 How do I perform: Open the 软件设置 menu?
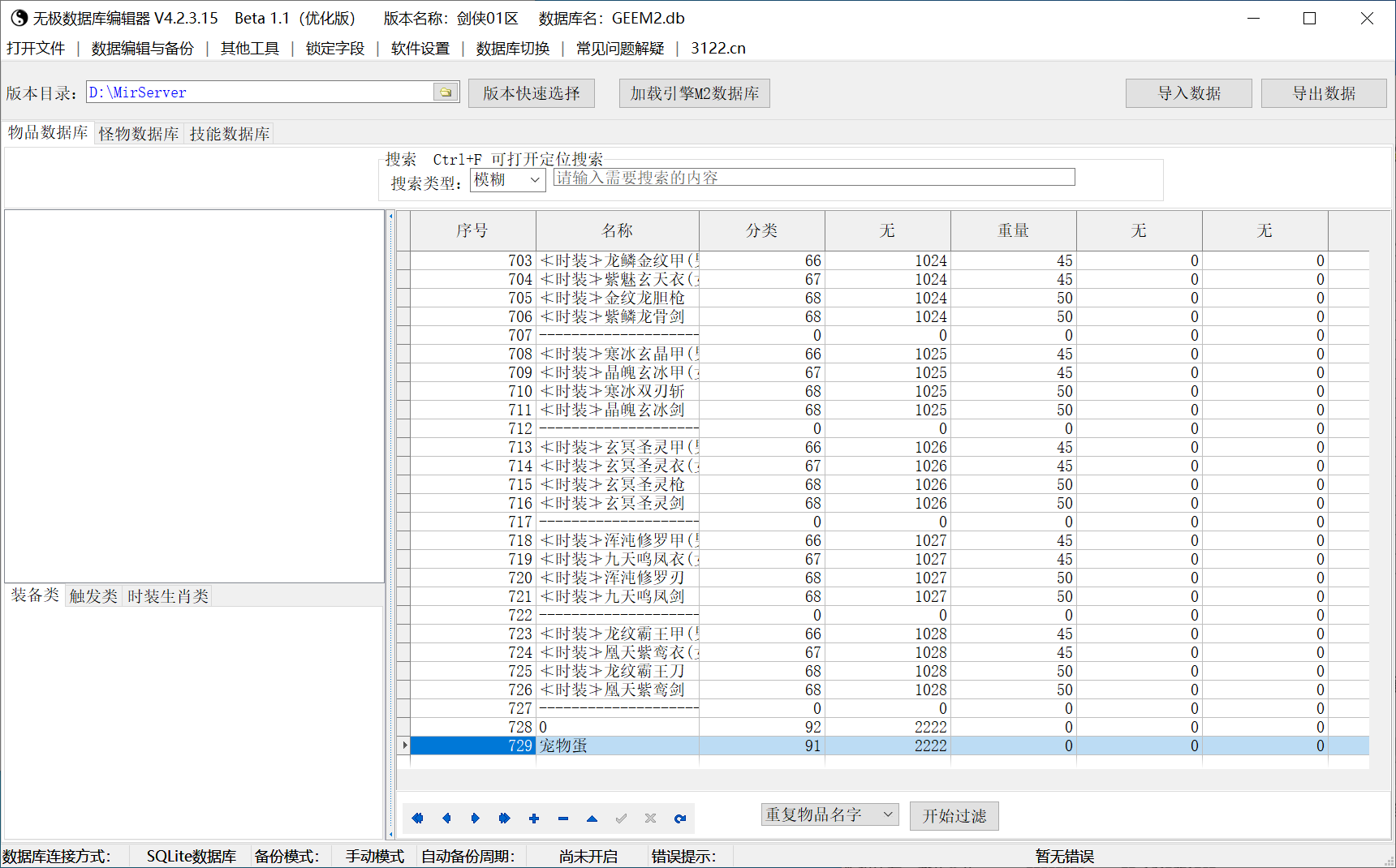click(x=420, y=48)
